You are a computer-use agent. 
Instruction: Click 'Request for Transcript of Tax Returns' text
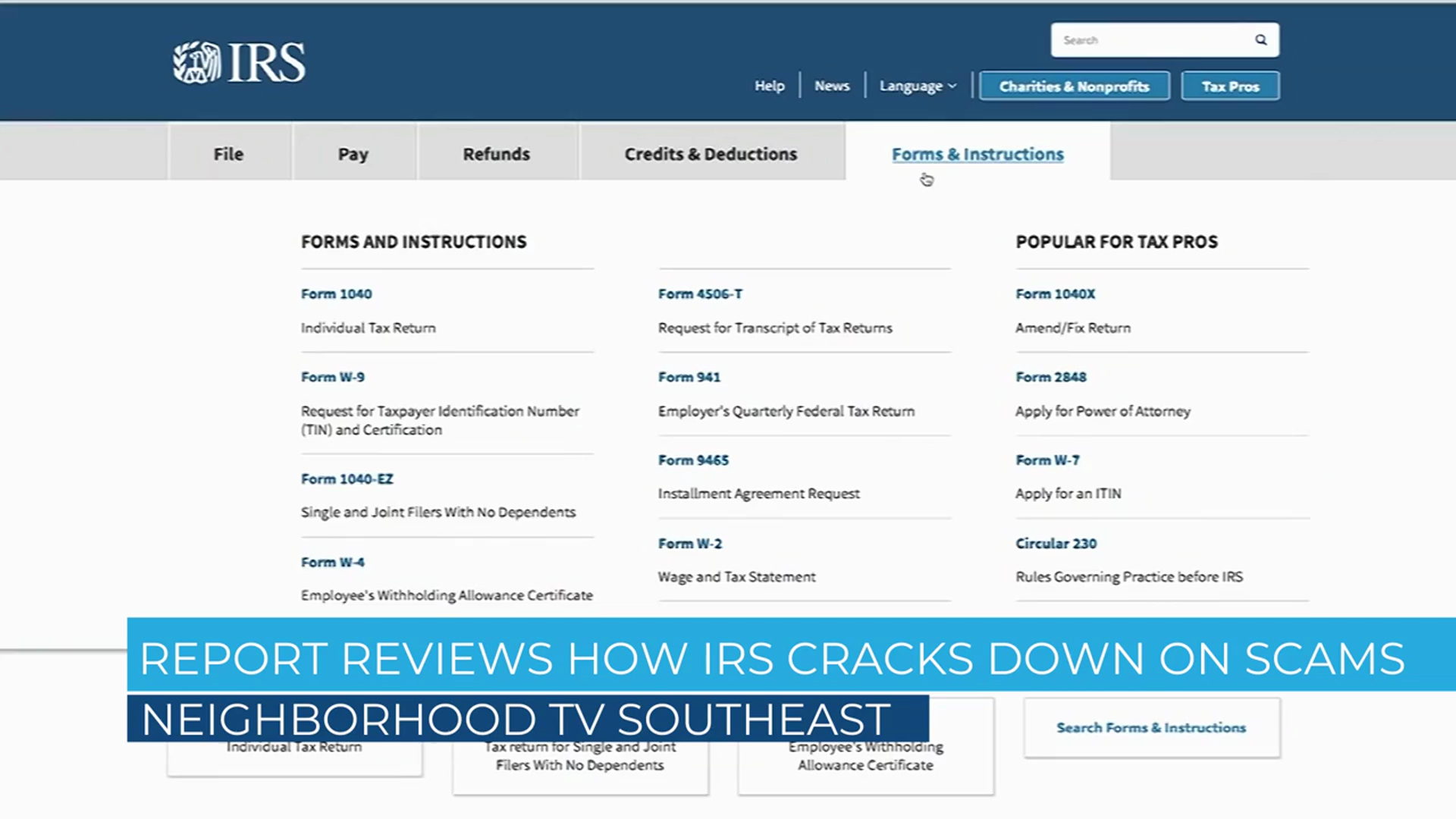[x=775, y=328]
